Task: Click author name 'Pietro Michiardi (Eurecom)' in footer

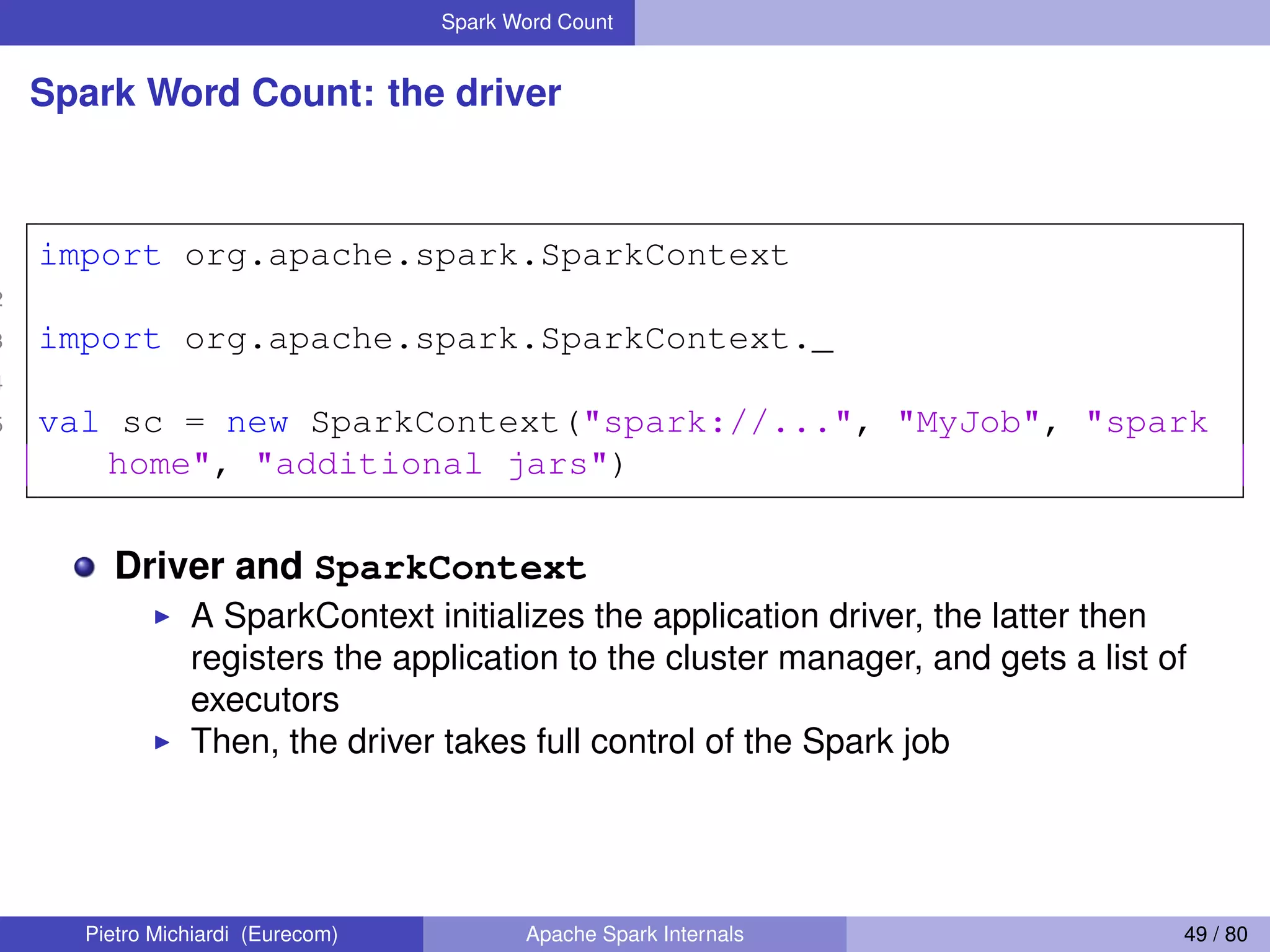Action: [211, 934]
